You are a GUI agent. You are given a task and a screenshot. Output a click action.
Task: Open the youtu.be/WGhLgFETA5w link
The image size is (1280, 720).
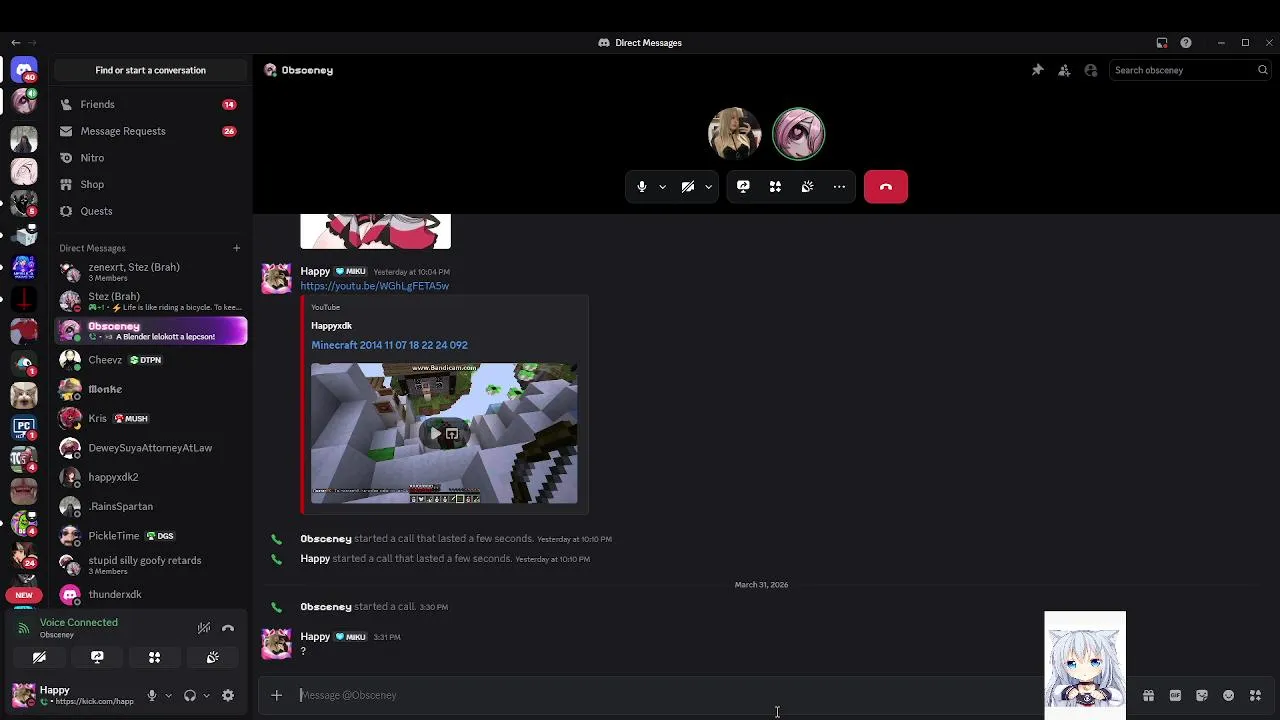(374, 286)
